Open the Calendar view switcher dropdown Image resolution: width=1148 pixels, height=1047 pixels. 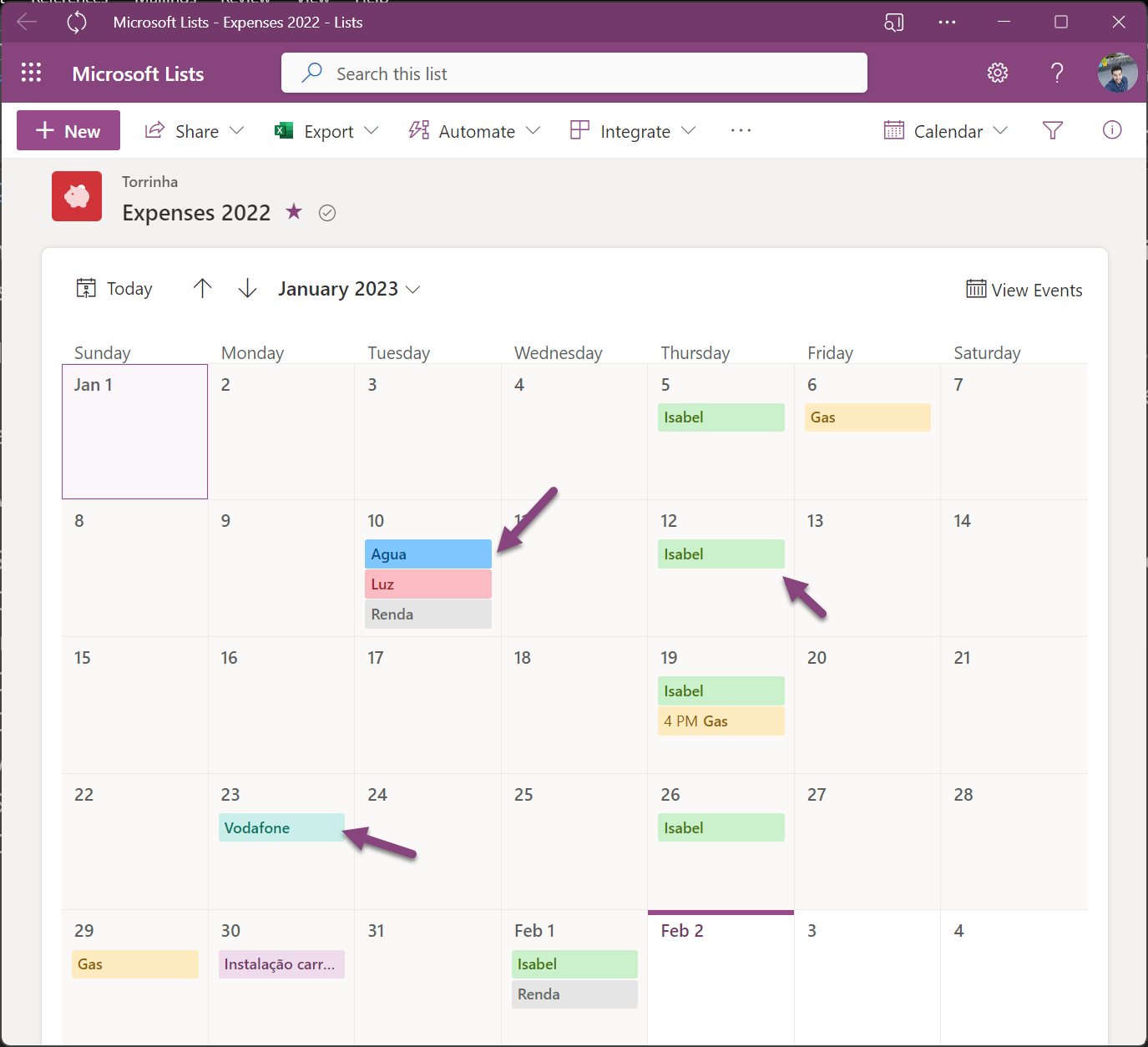[x=946, y=131]
